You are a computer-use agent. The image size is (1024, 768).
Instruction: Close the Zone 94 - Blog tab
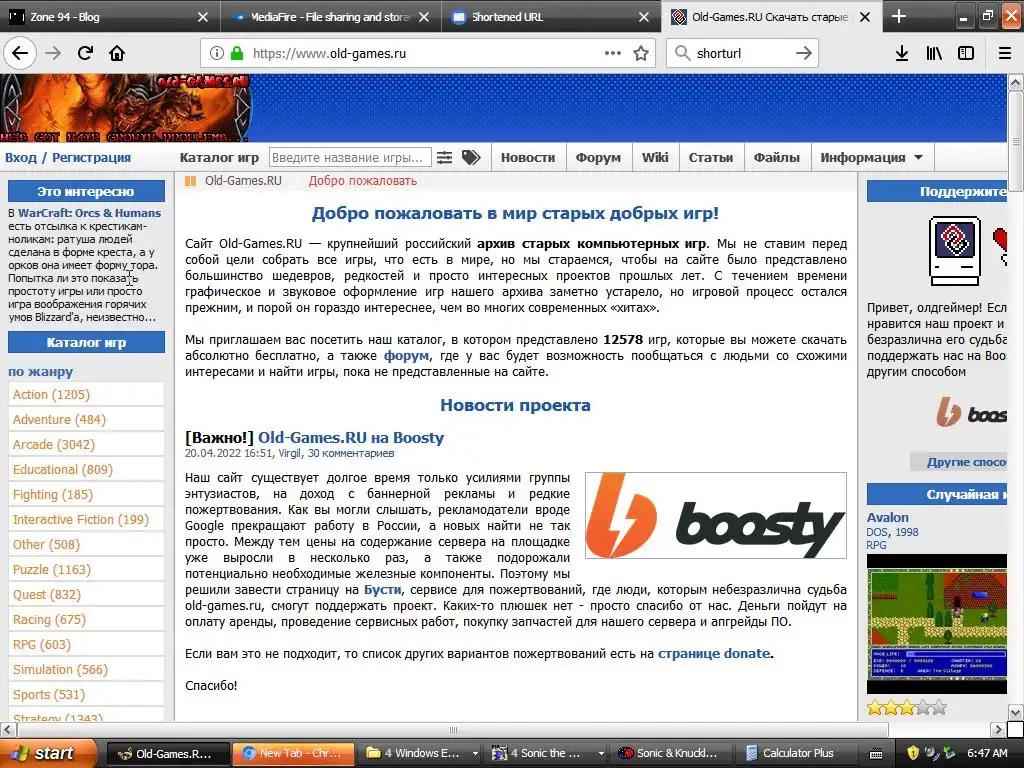coord(203,17)
